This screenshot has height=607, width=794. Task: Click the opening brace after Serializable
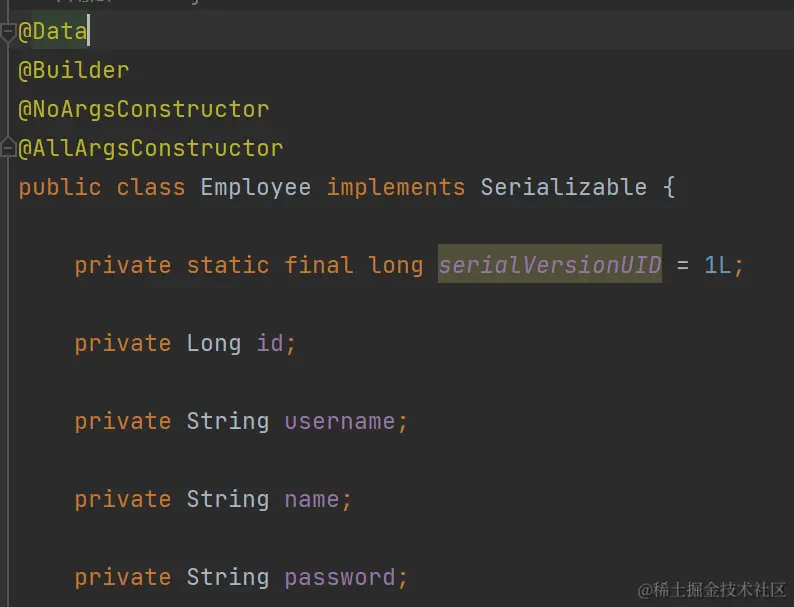[x=669, y=187]
